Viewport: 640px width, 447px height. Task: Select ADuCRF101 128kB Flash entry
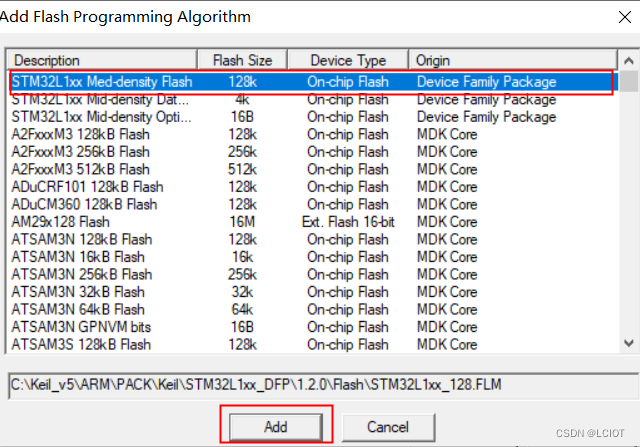click(312, 187)
